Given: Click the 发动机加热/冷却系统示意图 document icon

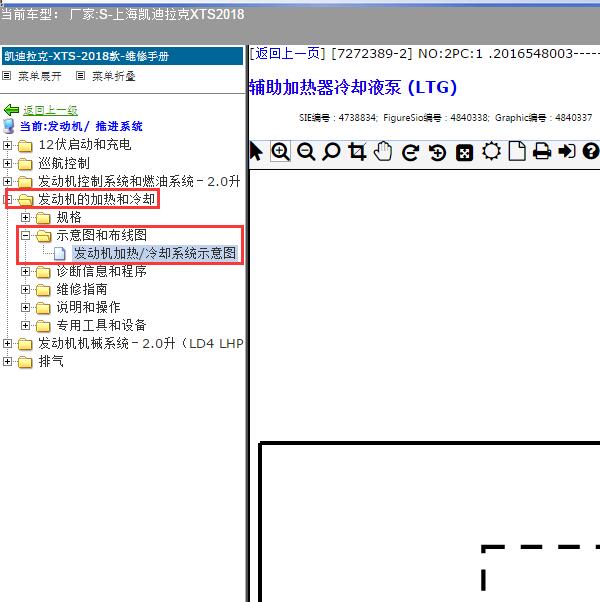Looking at the screenshot, I should coord(60,253).
